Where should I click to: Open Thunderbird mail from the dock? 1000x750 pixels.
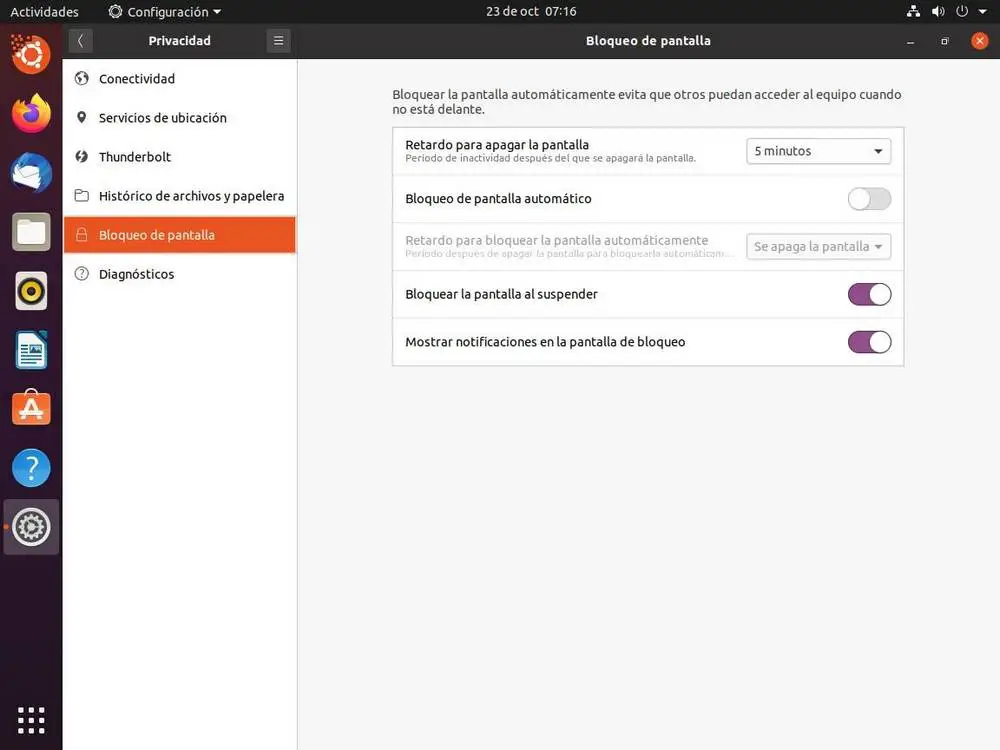pos(31,172)
